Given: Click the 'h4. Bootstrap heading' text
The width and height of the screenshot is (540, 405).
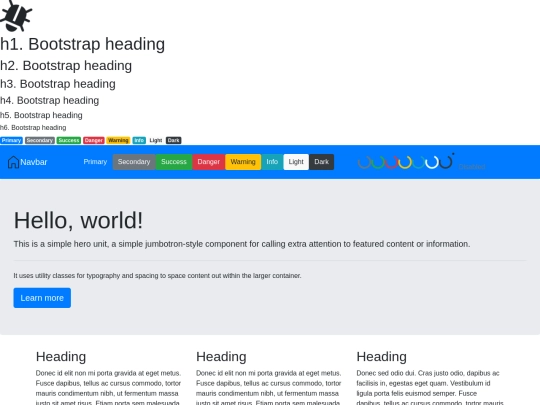Looking at the screenshot, I should pos(50,100).
